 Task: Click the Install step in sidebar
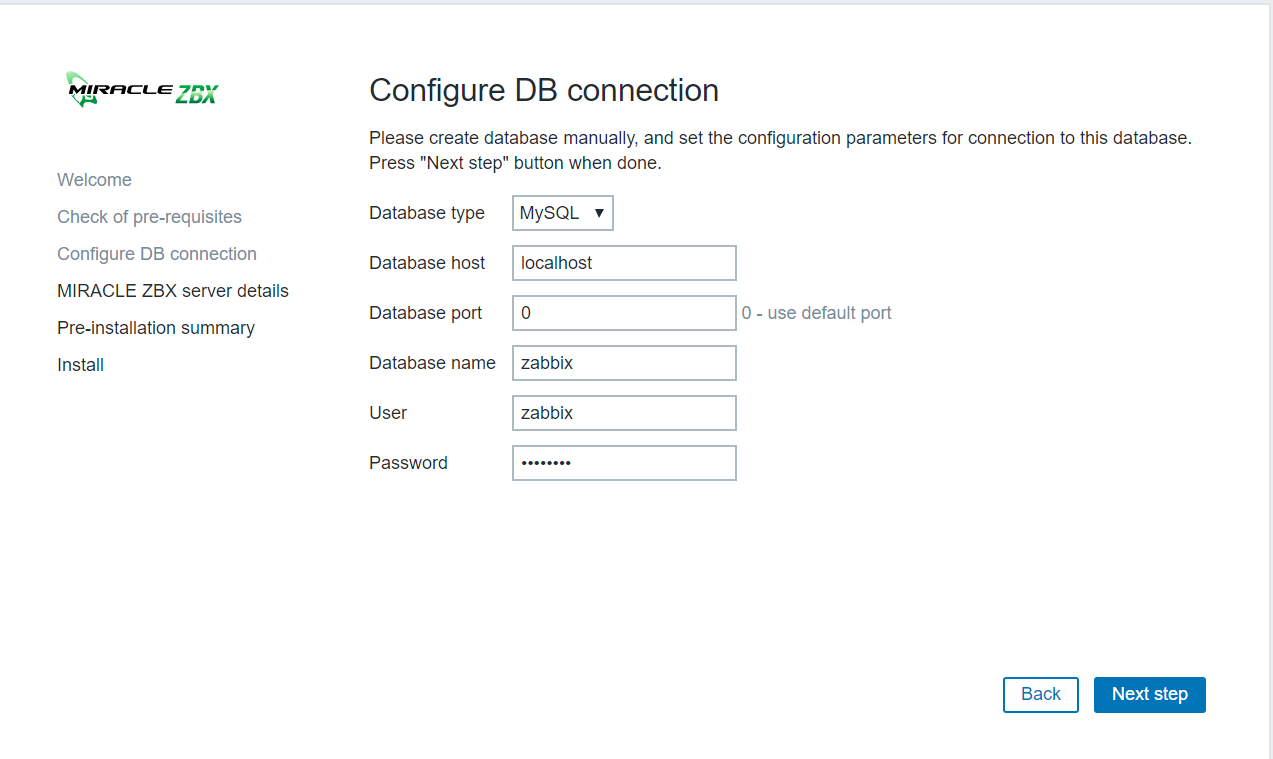80,365
